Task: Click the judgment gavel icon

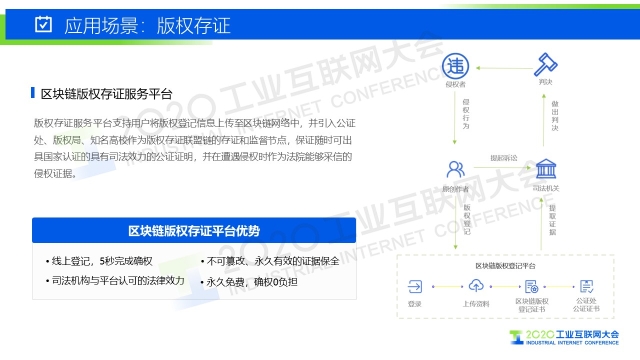Action: [545, 64]
